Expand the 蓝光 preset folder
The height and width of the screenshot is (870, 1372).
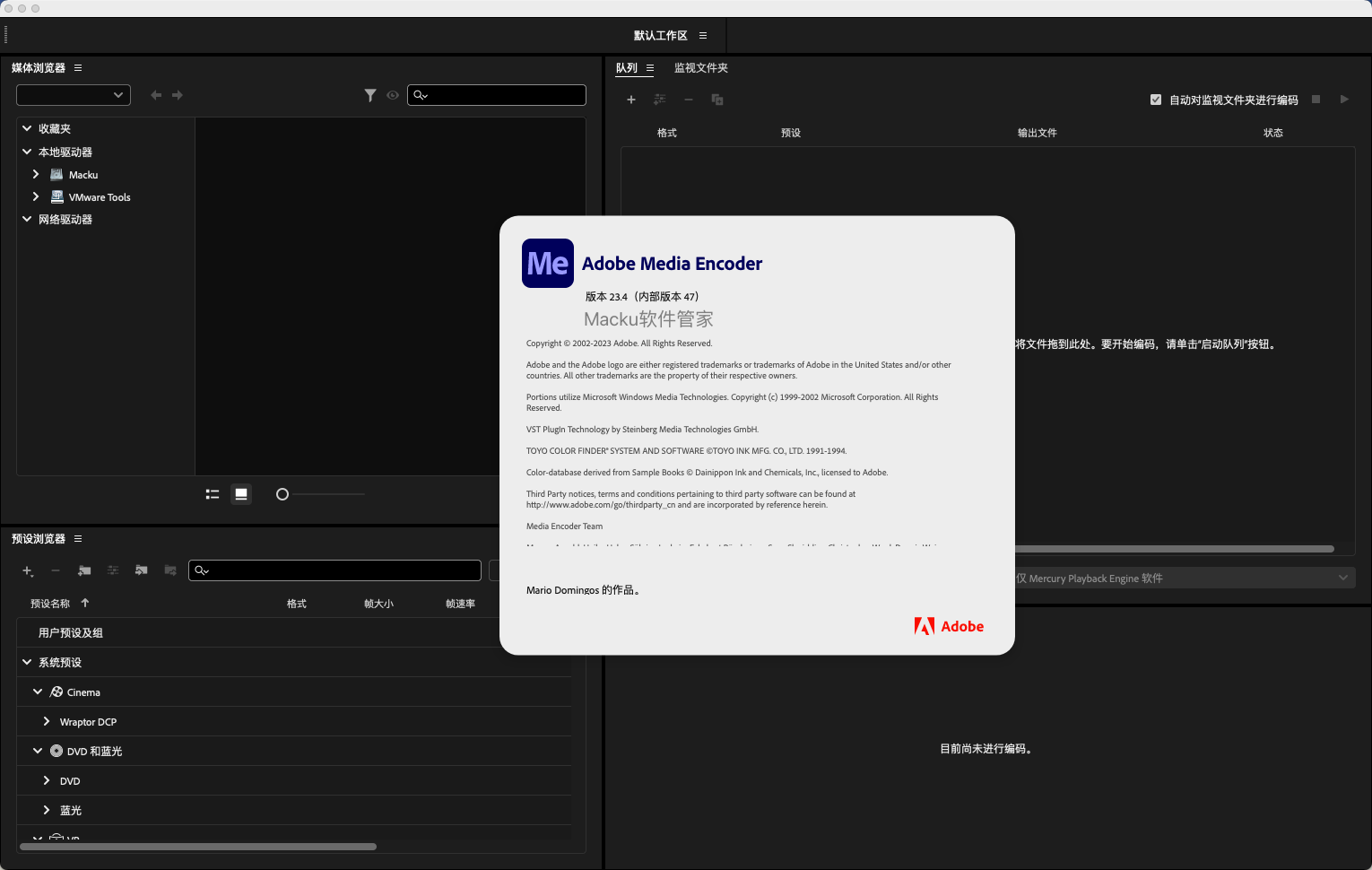coord(47,811)
